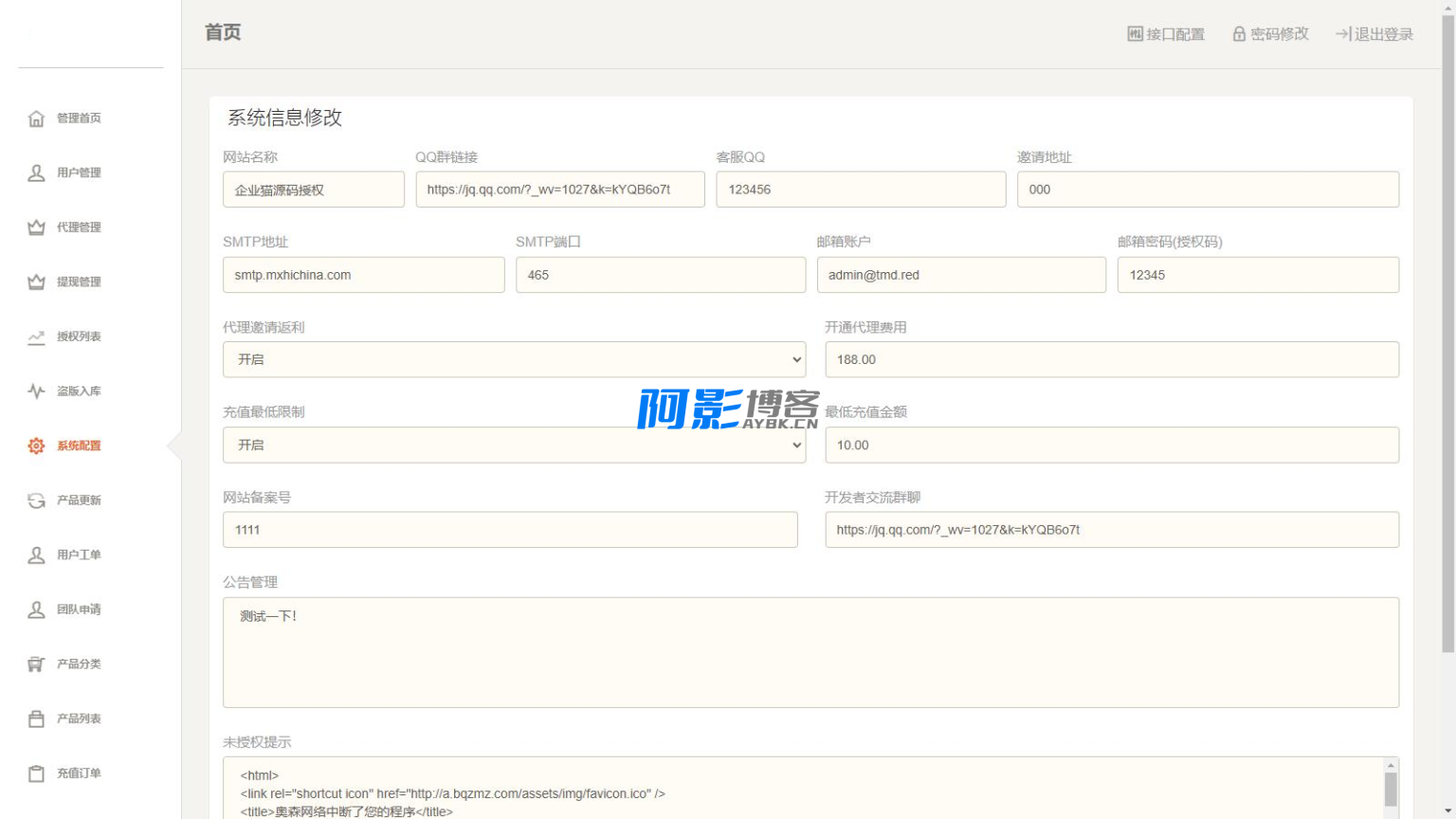Click the 网站名称 input field
The image size is (1456, 819).
coord(313,190)
